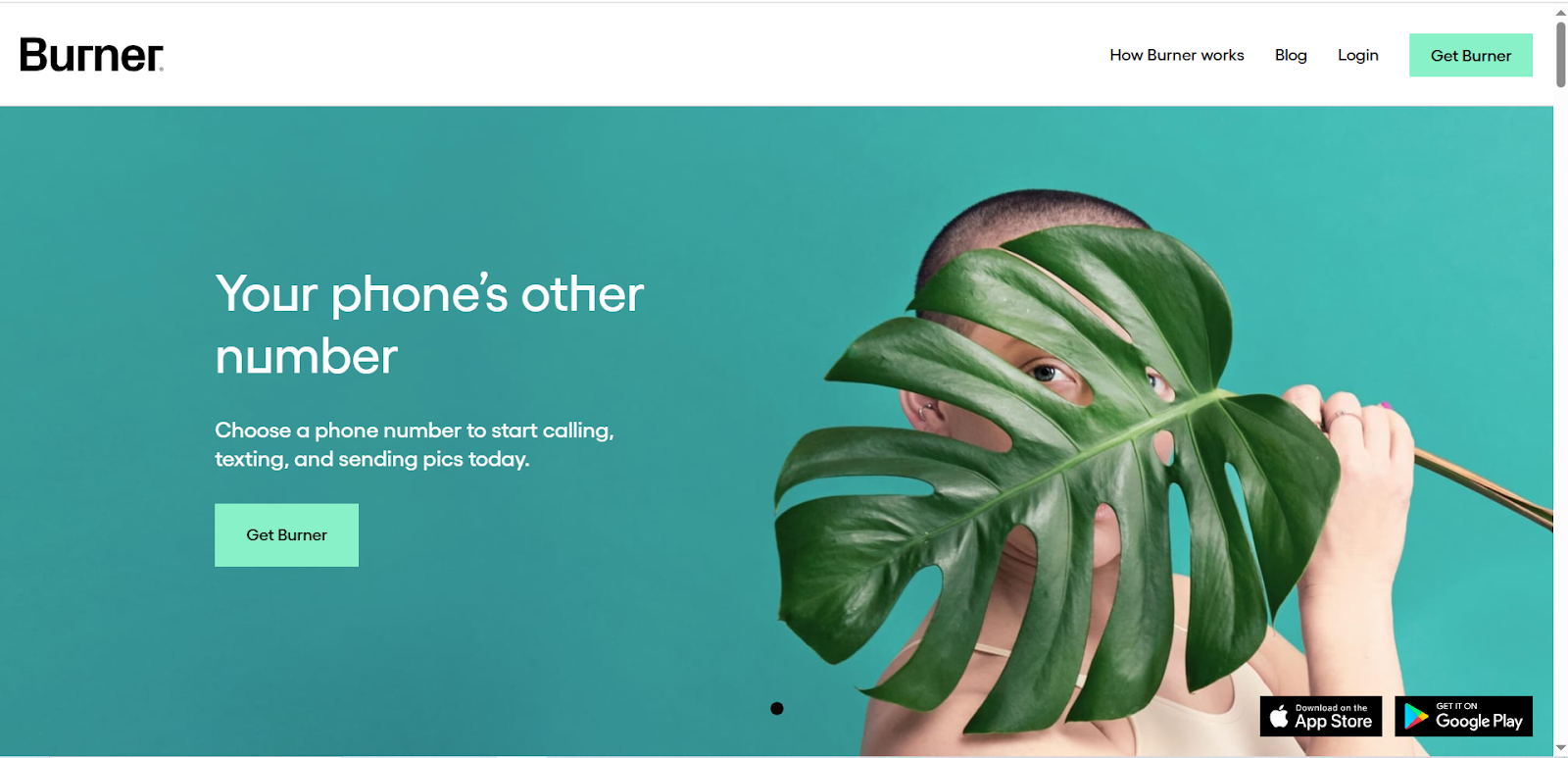Click the 'Choose a phone number' subheading text
The height and width of the screenshot is (758, 1568).
point(415,444)
